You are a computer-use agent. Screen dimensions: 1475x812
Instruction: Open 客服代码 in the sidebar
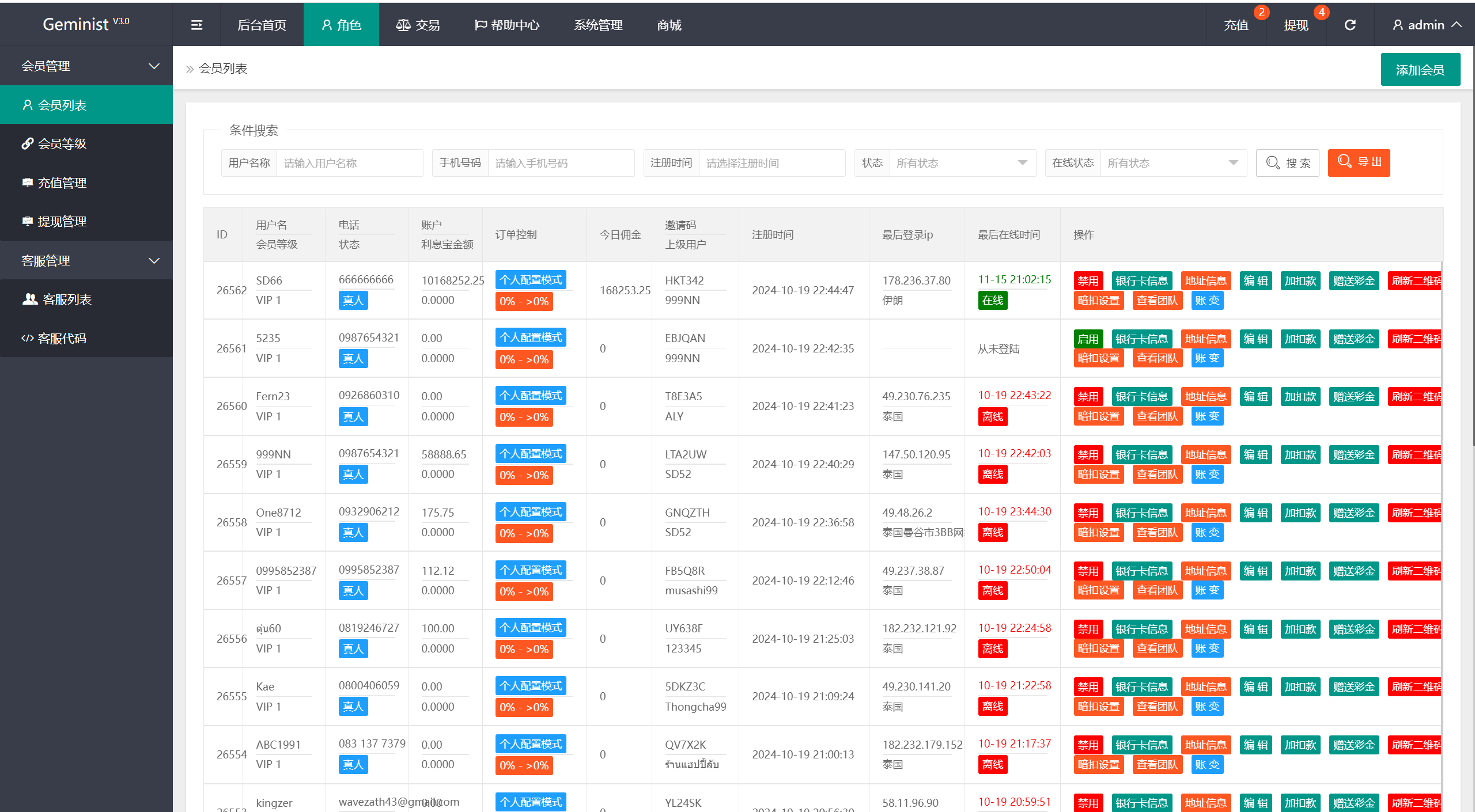(62, 339)
